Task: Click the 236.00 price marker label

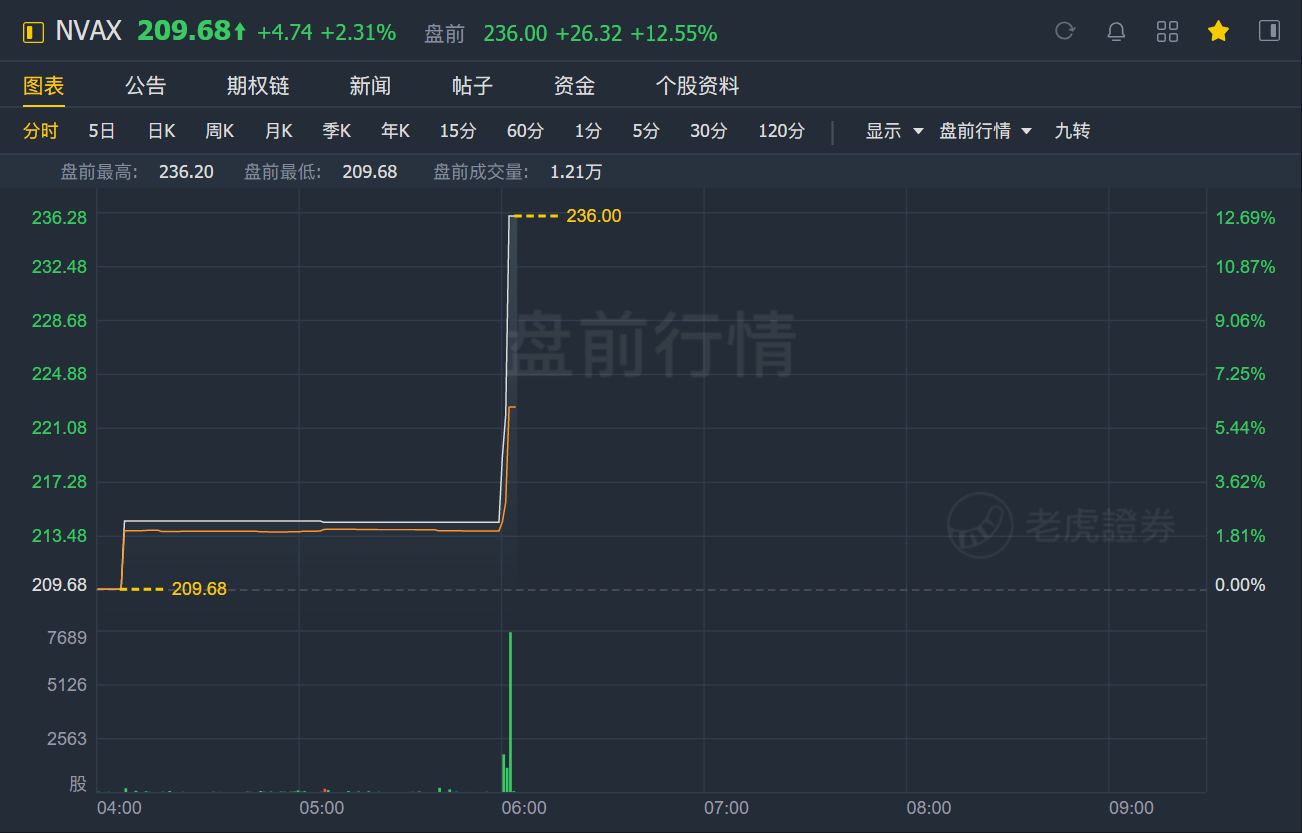Action: pyautogui.click(x=593, y=216)
